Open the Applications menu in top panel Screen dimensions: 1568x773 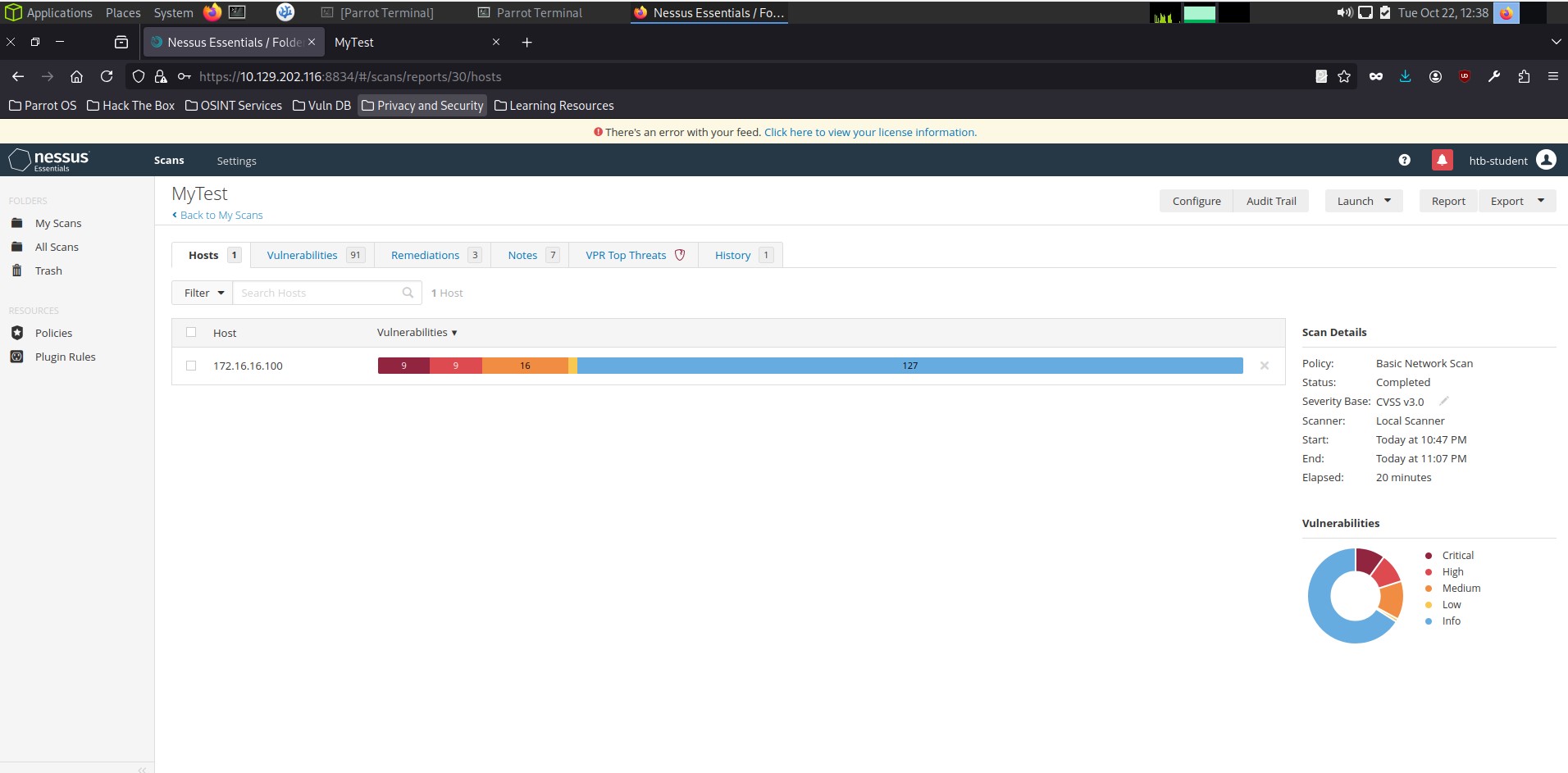click(x=49, y=12)
